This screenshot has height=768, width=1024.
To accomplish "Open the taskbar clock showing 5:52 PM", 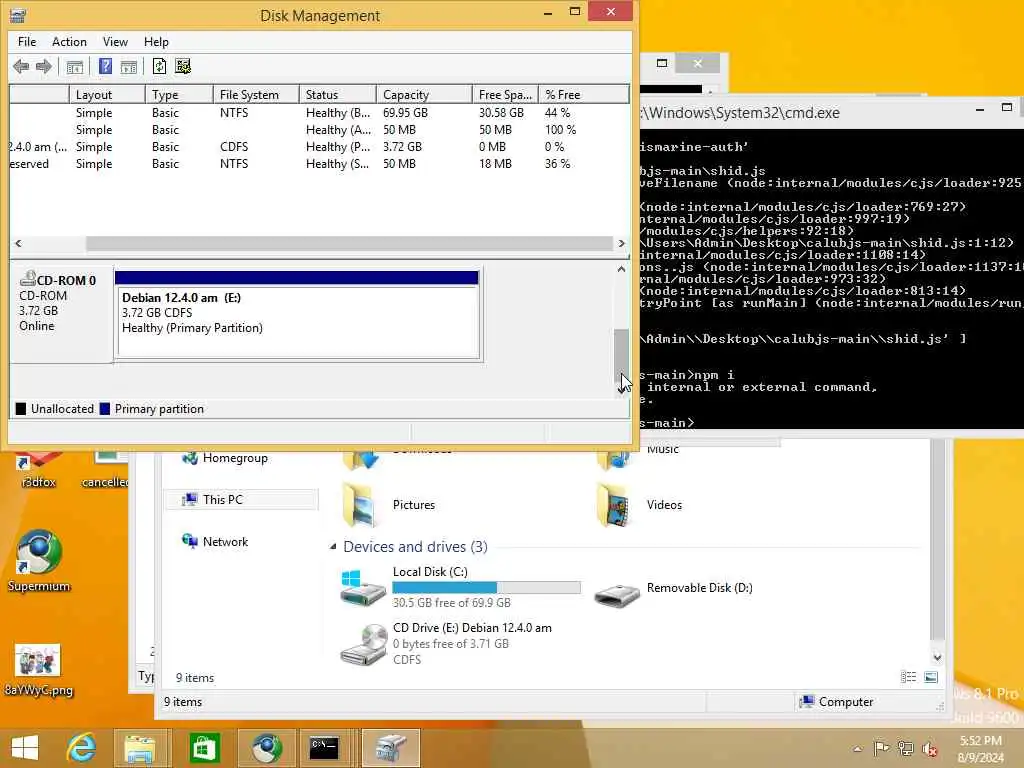I will 980,749.
